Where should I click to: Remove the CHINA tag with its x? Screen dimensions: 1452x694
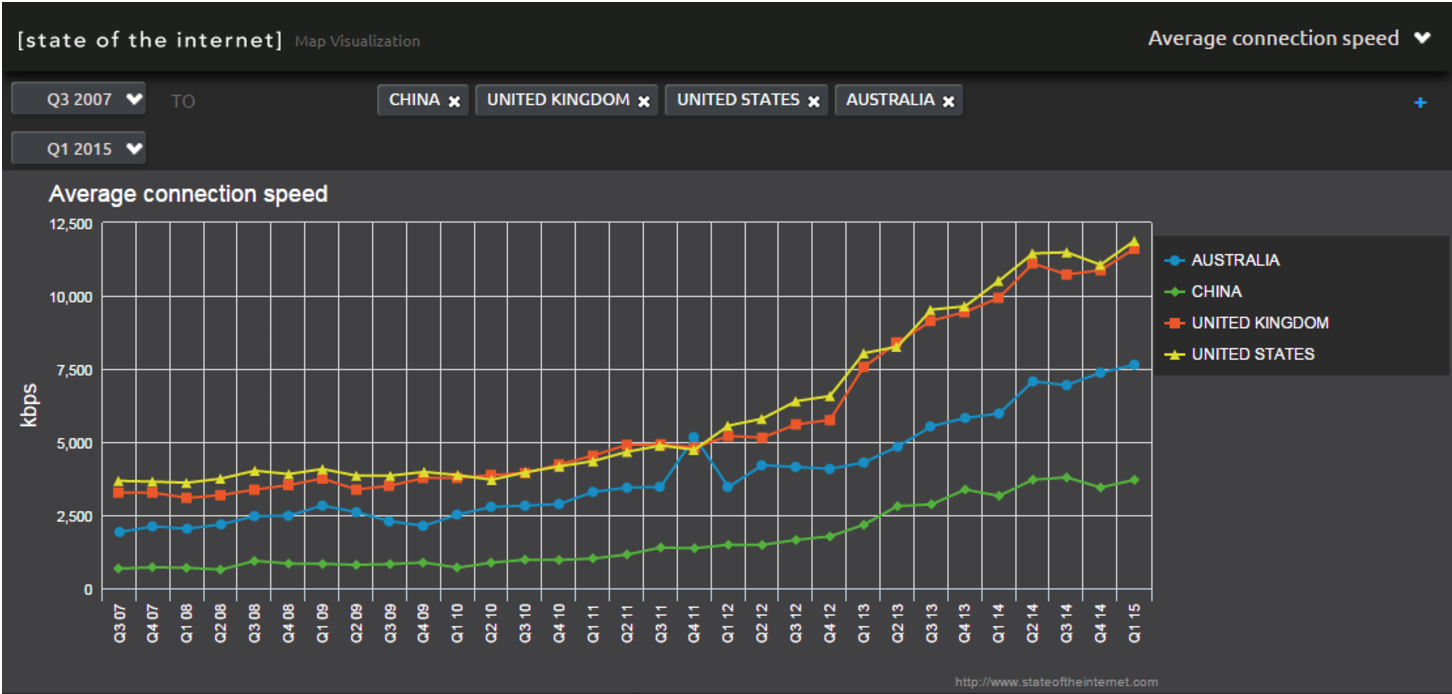click(454, 101)
